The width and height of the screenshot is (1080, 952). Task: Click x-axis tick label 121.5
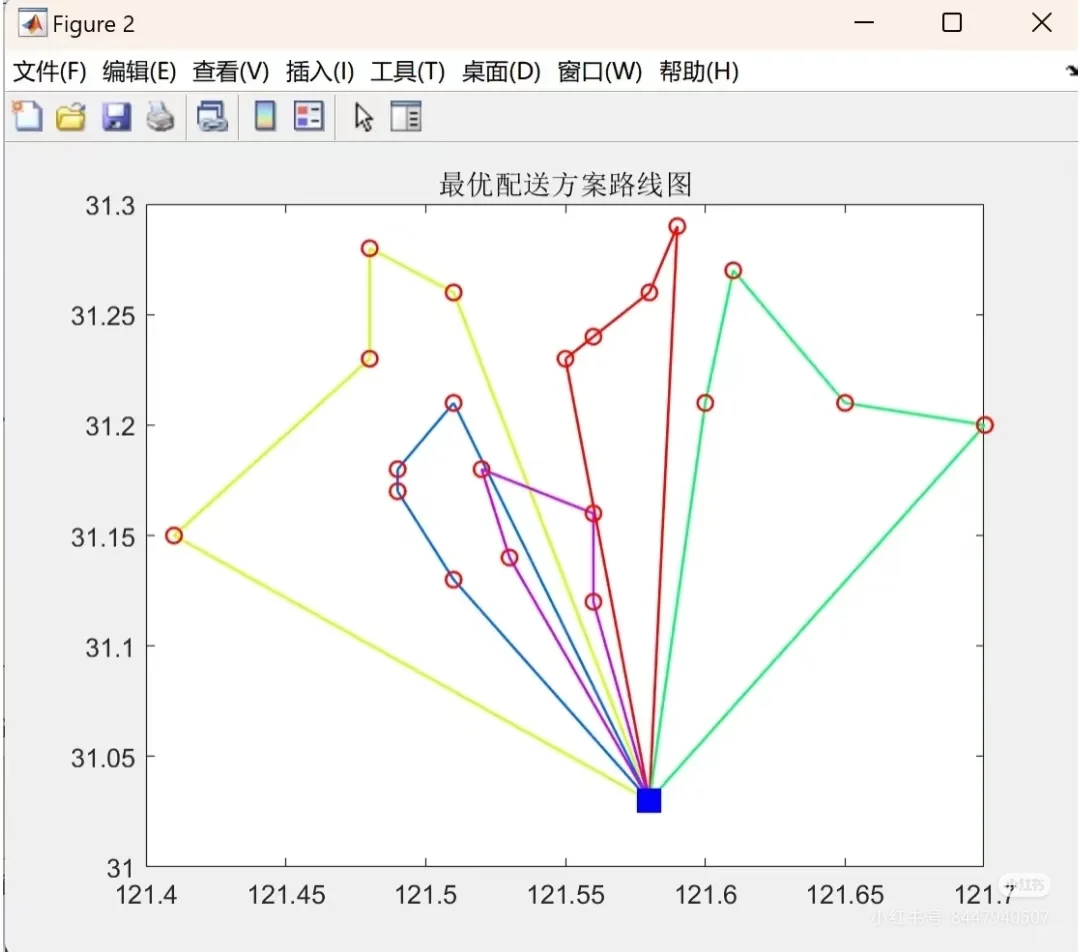[x=426, y=895]
